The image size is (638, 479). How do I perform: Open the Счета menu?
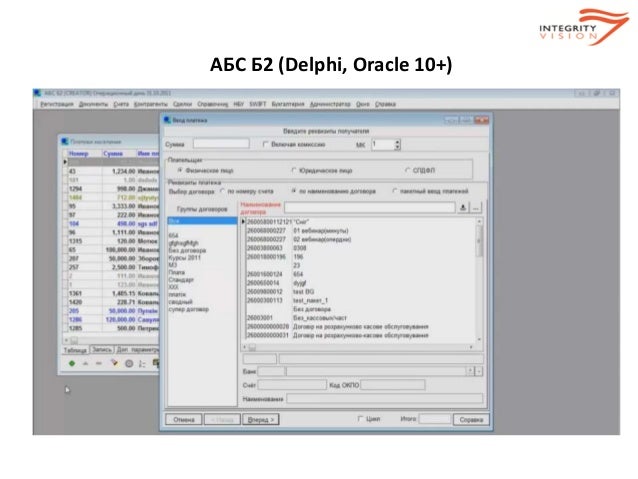121,104
